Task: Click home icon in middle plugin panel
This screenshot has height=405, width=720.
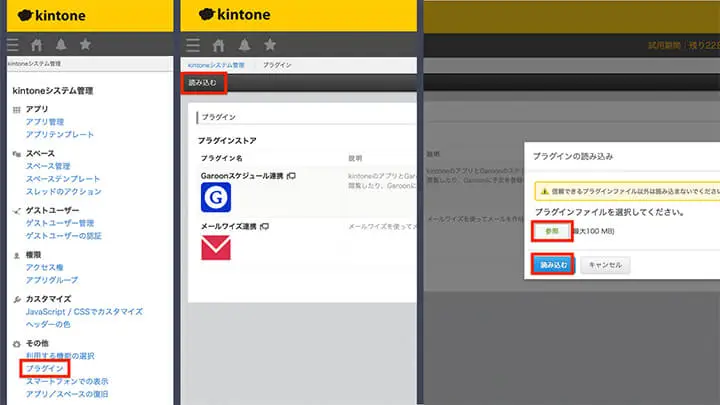Action: 219,45
